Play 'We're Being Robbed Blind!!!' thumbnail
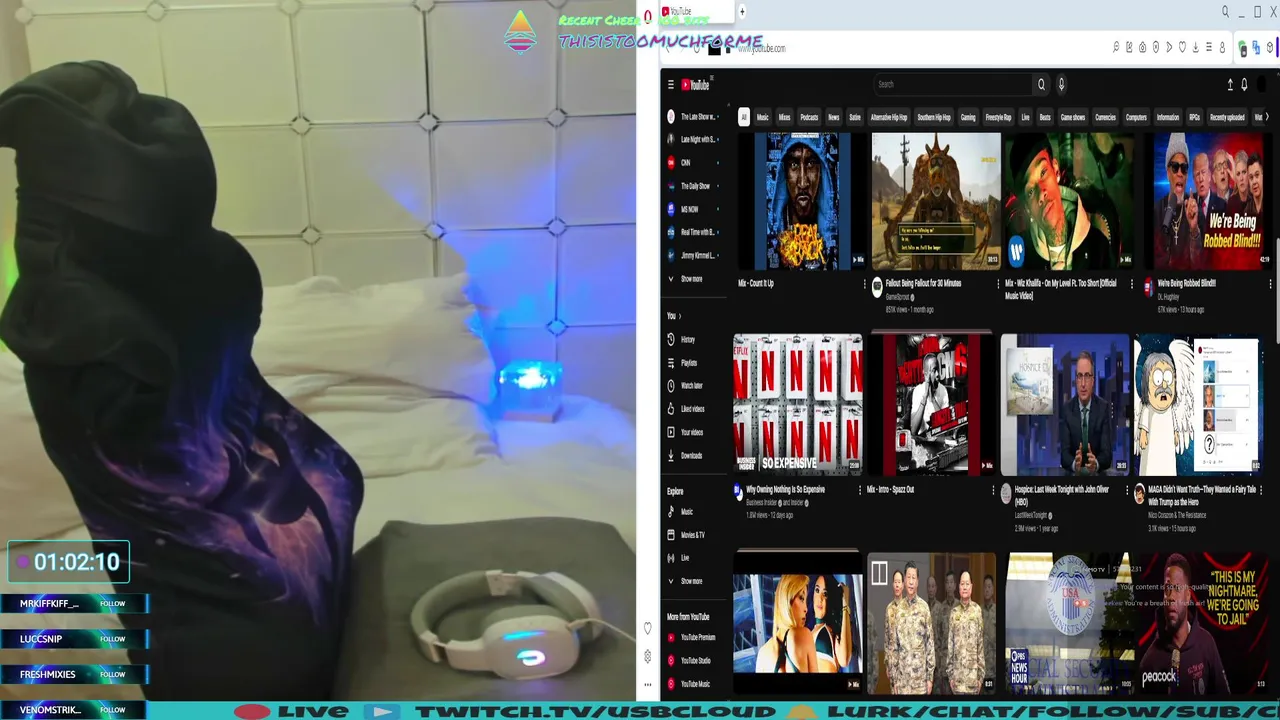 tap(1208, 201)
